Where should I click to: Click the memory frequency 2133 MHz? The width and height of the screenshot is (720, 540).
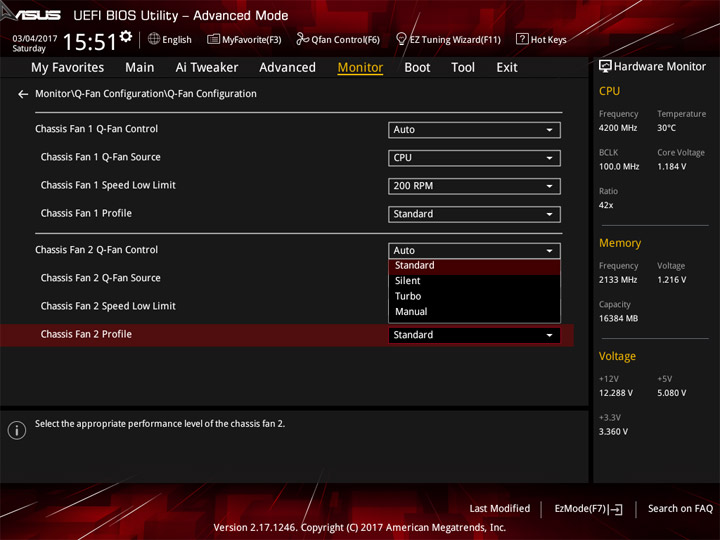(x=618, y=280)
